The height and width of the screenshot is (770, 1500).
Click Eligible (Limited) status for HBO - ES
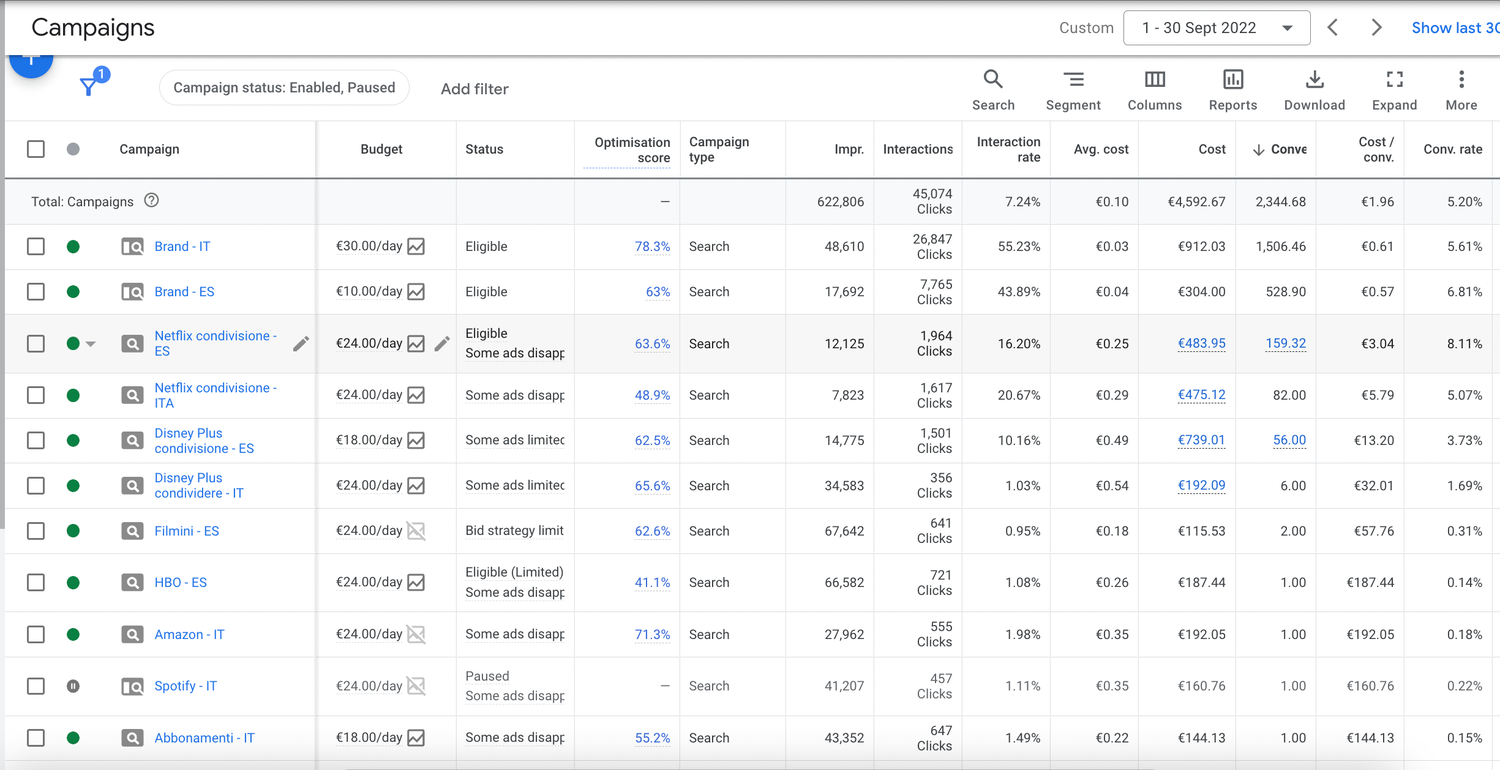click(x=514, y=572)
